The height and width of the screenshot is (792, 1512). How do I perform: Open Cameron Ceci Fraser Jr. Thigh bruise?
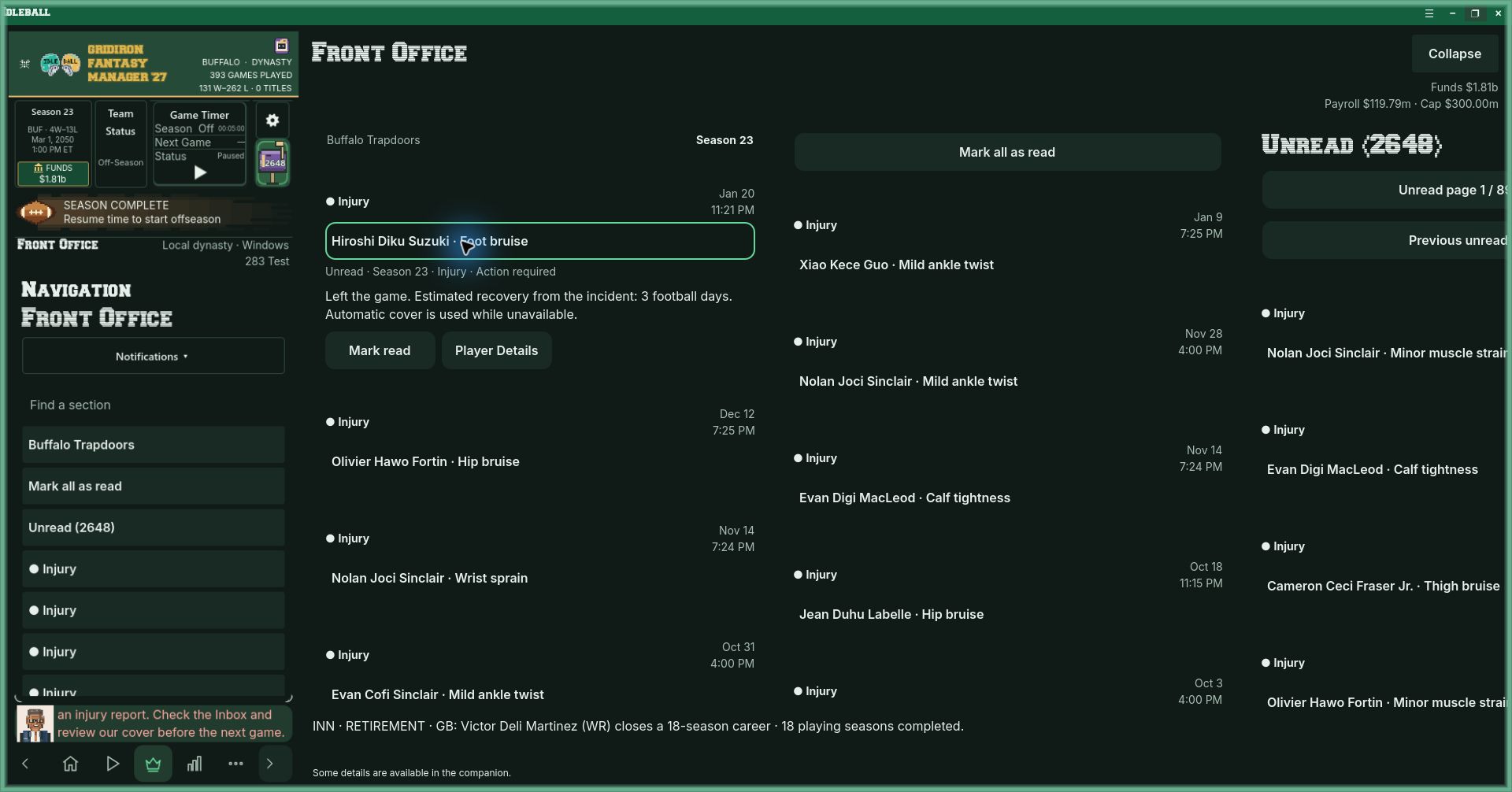click(x=1384, y=586)
